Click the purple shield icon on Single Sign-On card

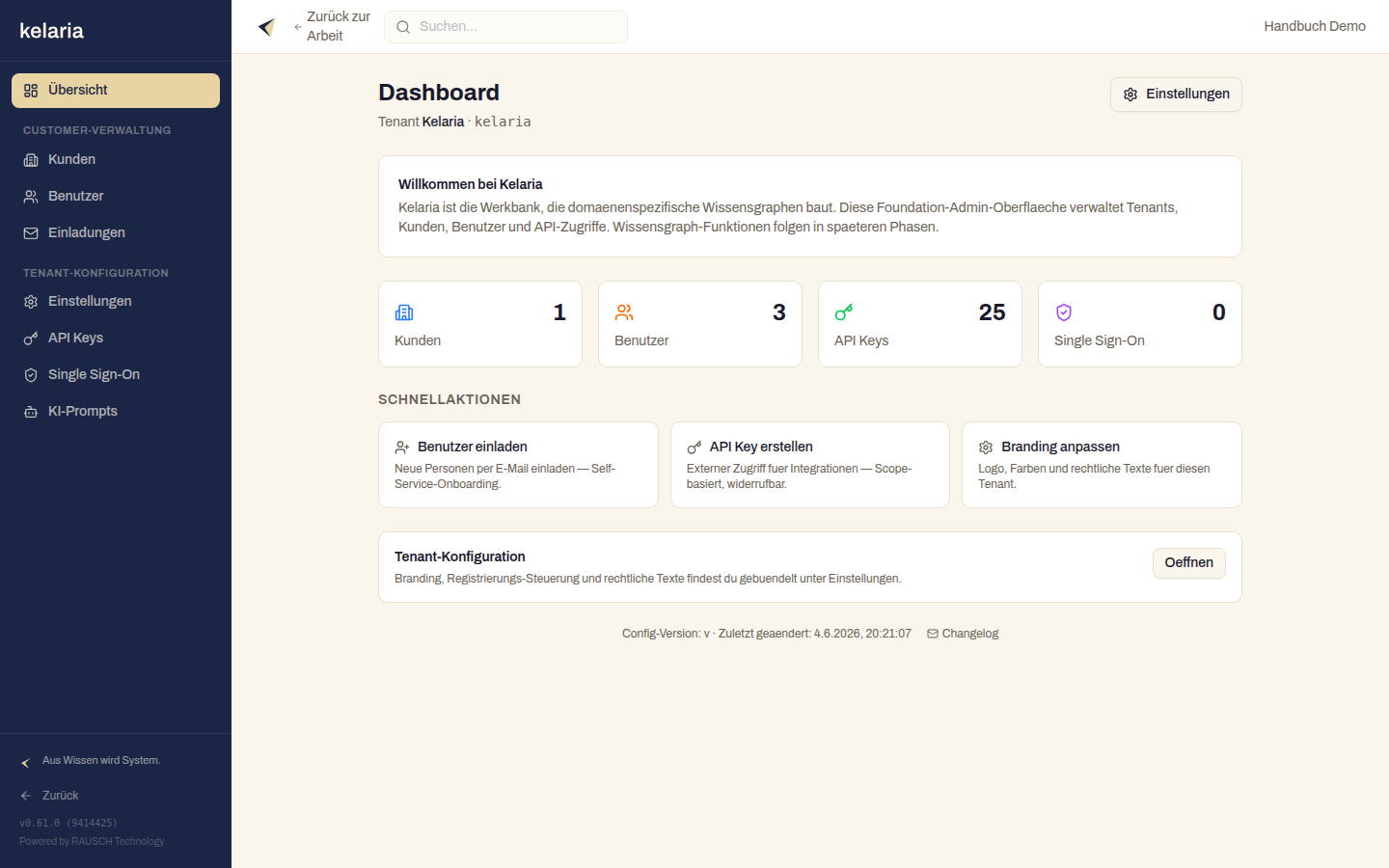(1064, 312)
